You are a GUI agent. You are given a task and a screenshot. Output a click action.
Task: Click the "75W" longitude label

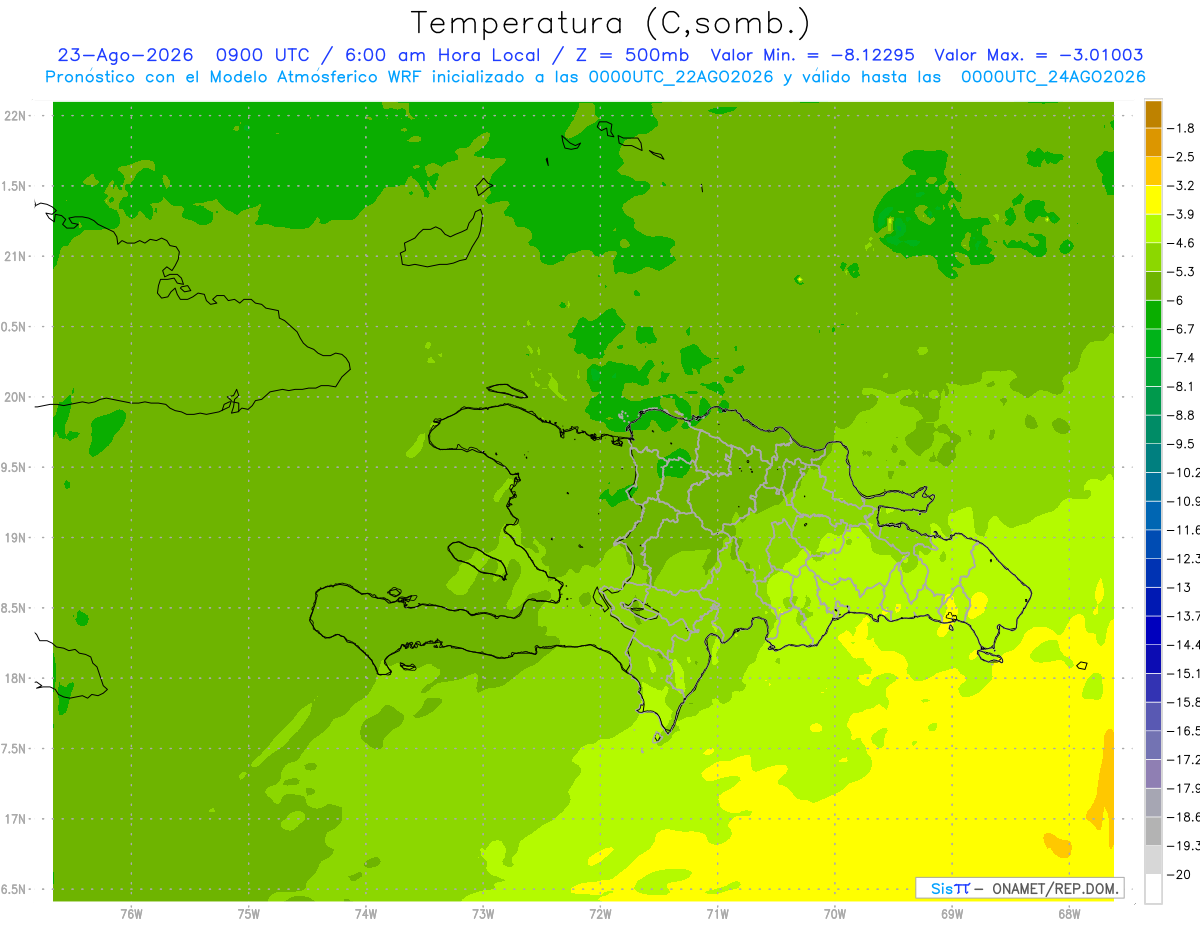249,914
